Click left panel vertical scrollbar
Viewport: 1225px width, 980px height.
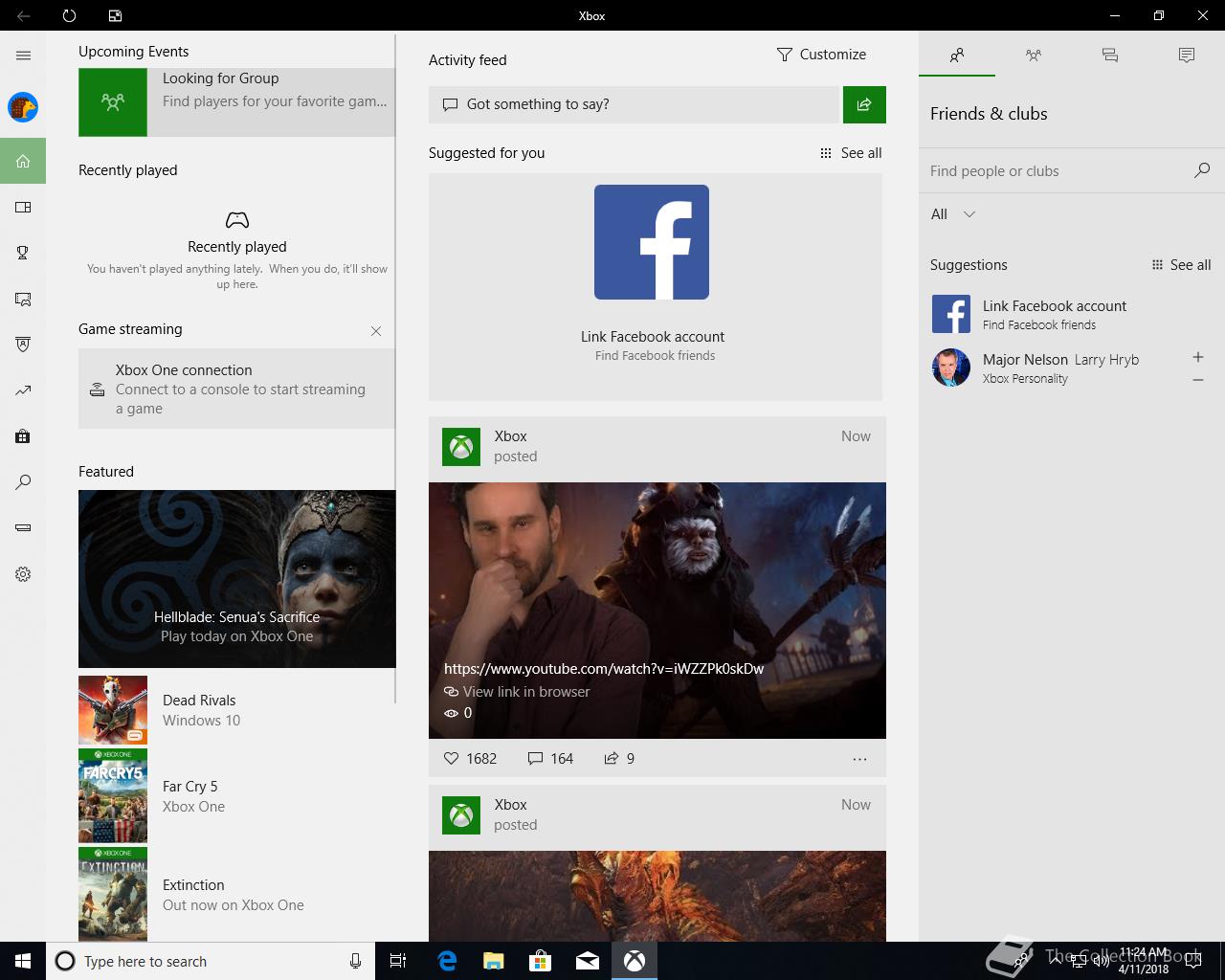395,369
